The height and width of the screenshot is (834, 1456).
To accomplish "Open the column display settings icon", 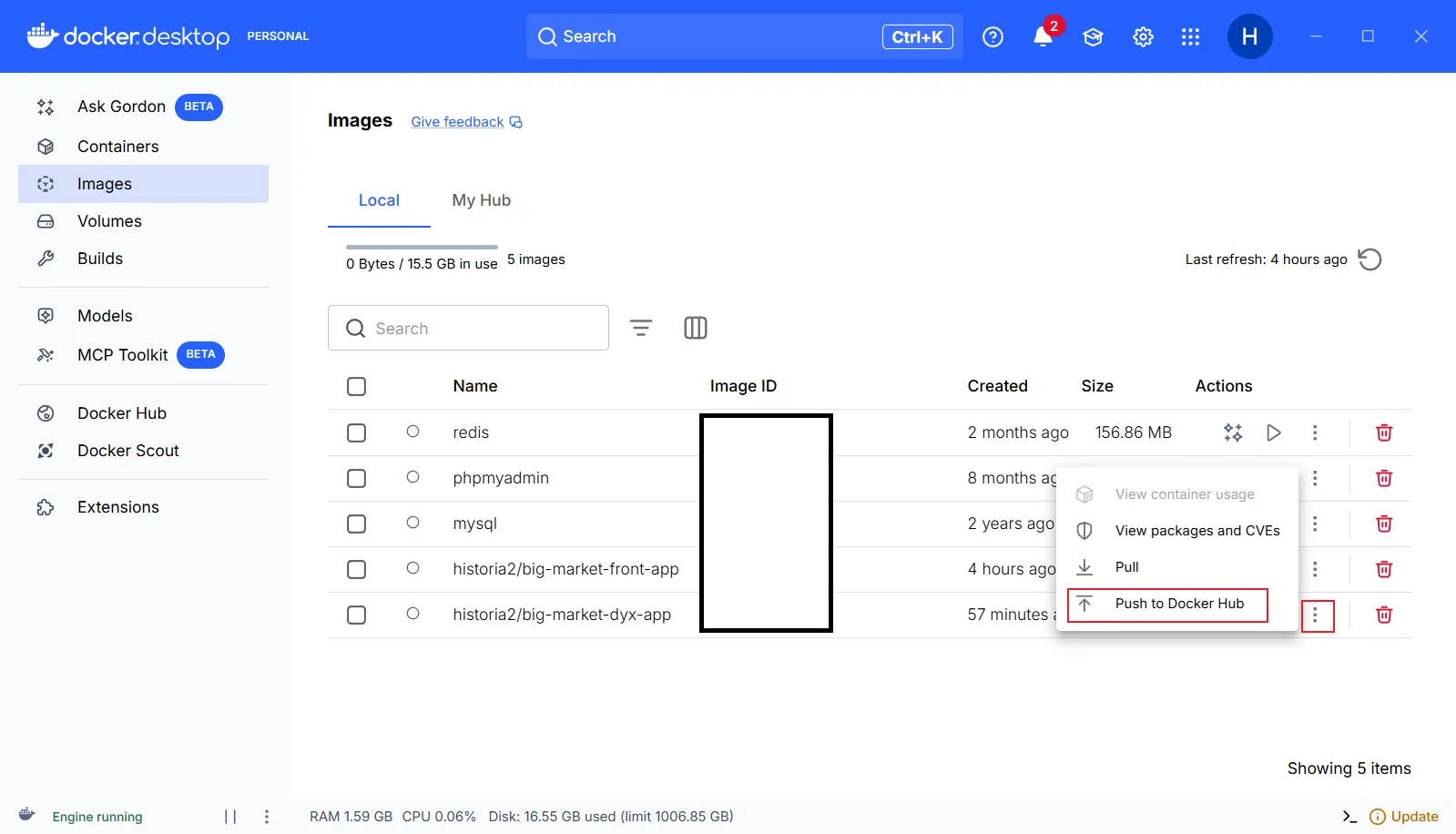I will click(695, 328).
